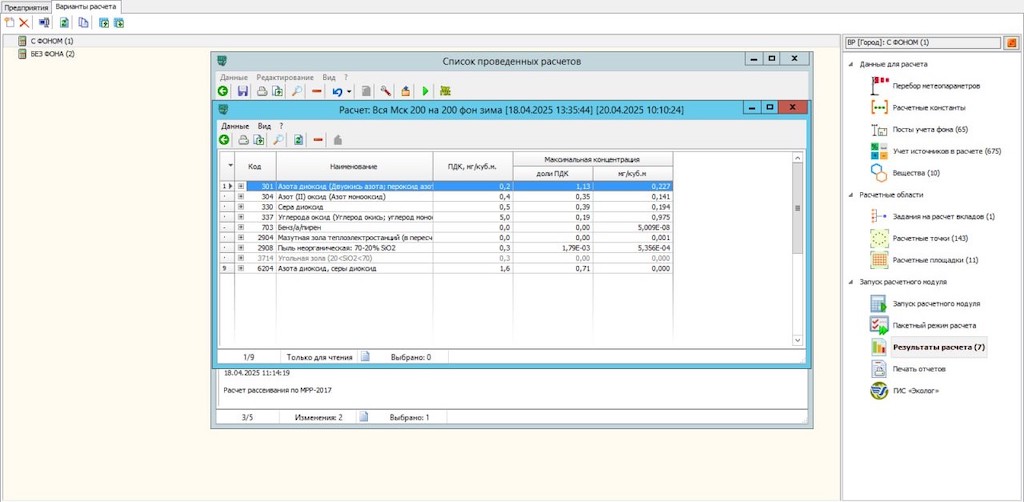Image resolution: width=1024 pixels, height=502 pixels.
Task: Click the red delete X icon in main toolbar
Action: [24, 22]
